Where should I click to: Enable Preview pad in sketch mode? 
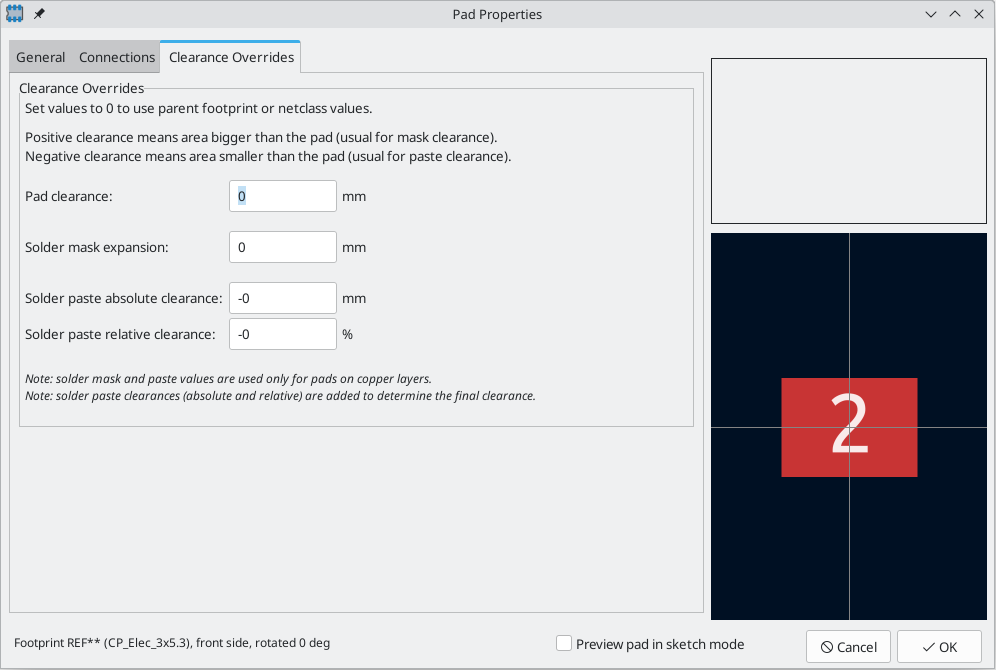564,644
